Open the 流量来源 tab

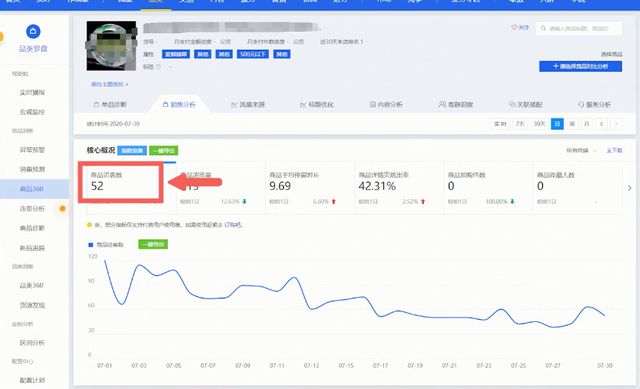[248, 104]
